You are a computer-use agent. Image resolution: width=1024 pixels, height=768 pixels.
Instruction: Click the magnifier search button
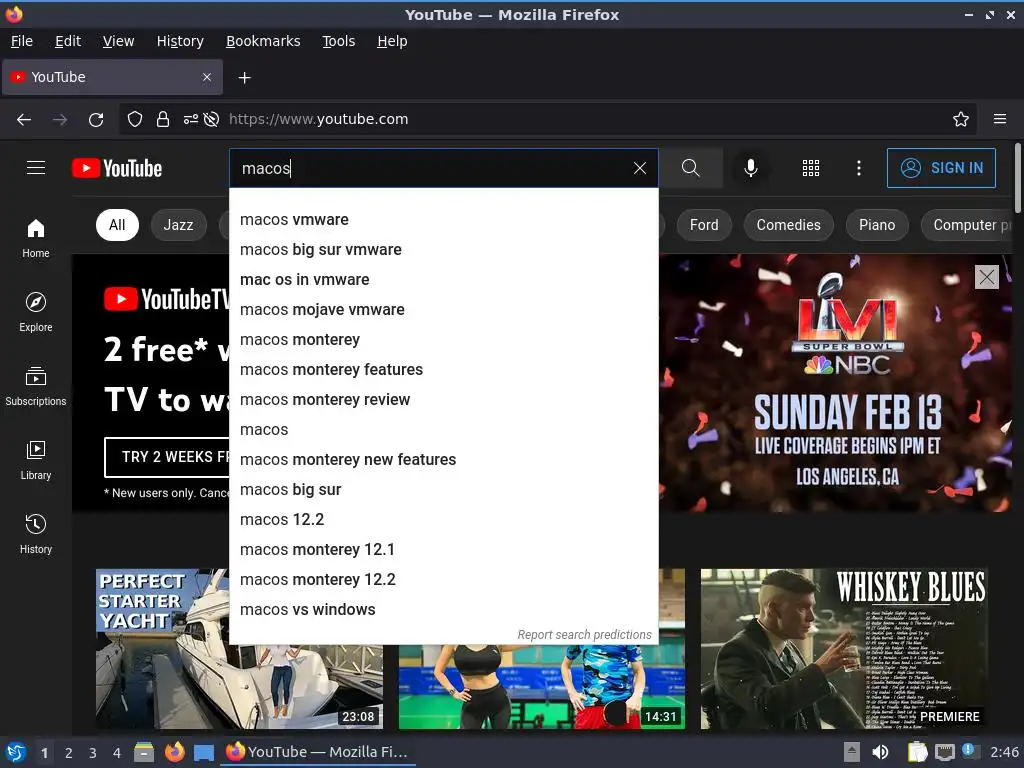coord(690,168)
